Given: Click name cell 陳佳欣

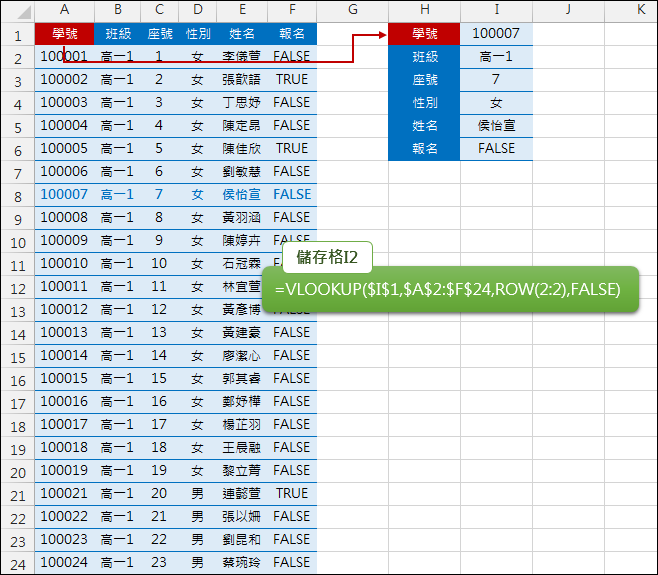Looking at the screenshot, I should pyautogui.click(x=242, y=149).
